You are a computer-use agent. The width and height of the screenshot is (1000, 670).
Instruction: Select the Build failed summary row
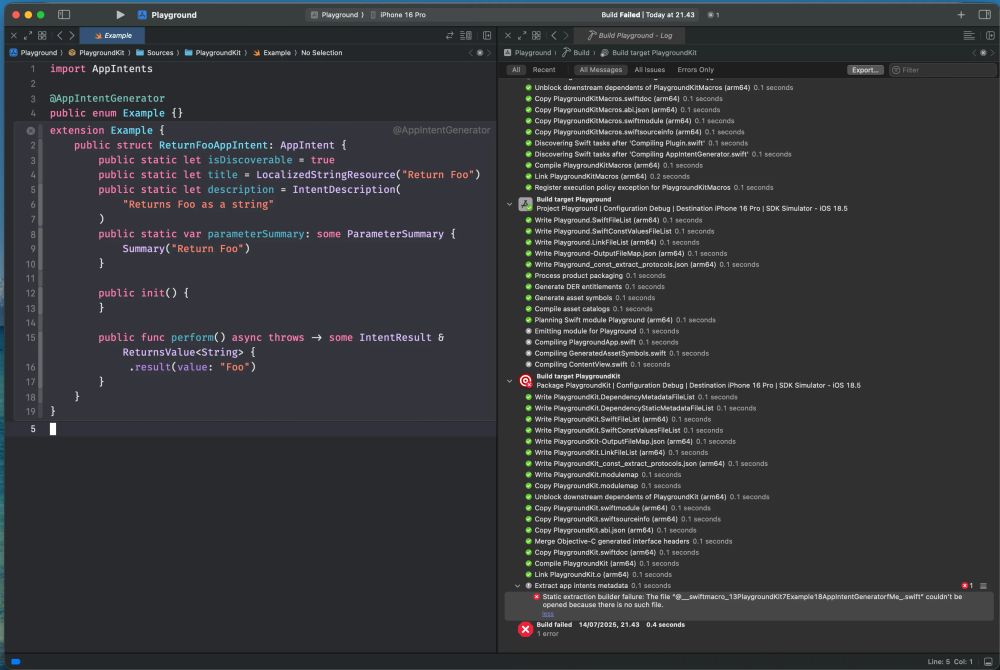point(750,629)
